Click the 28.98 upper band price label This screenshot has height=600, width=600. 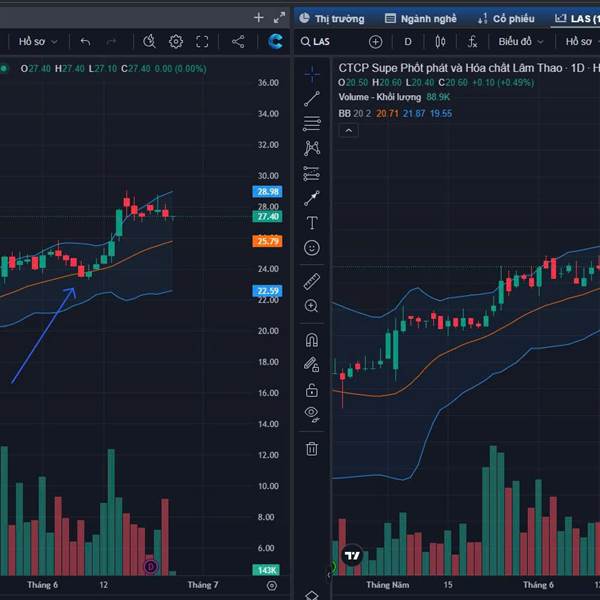[267, 191]
